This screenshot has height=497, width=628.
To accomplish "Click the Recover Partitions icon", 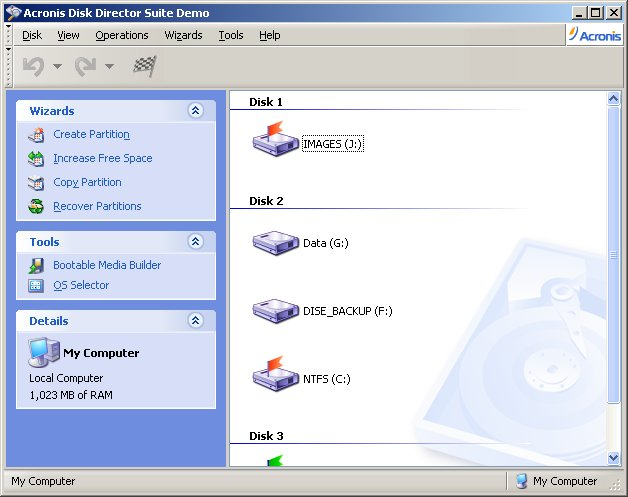I will [x=36, y=207].
